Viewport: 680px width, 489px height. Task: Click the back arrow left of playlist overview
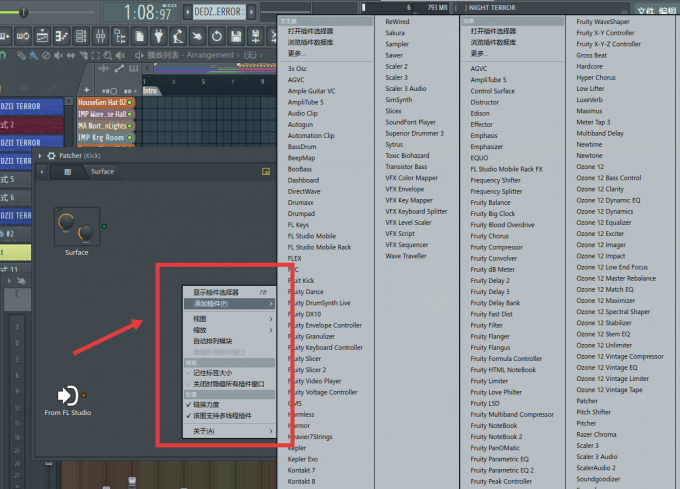[x=148, y=68]
